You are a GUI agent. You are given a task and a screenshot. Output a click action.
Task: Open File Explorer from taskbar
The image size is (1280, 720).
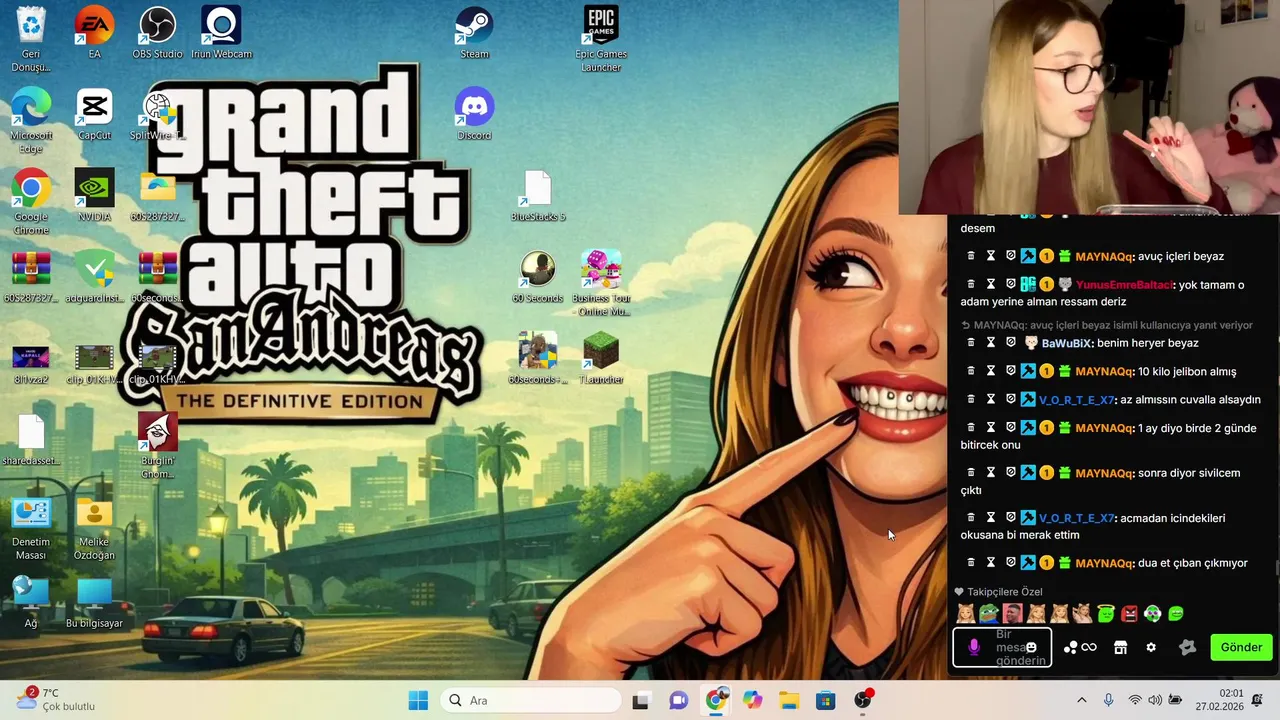pyautogui.click(x=789, y=700)
